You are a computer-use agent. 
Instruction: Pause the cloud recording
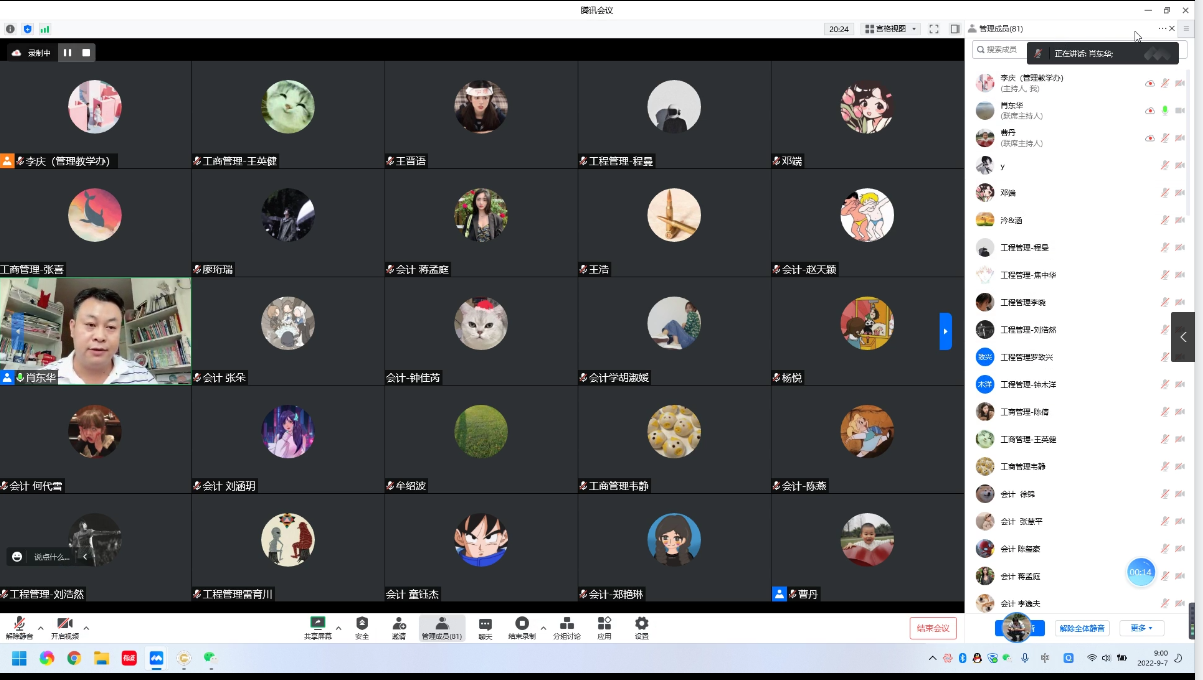click(x=68, y=53)
